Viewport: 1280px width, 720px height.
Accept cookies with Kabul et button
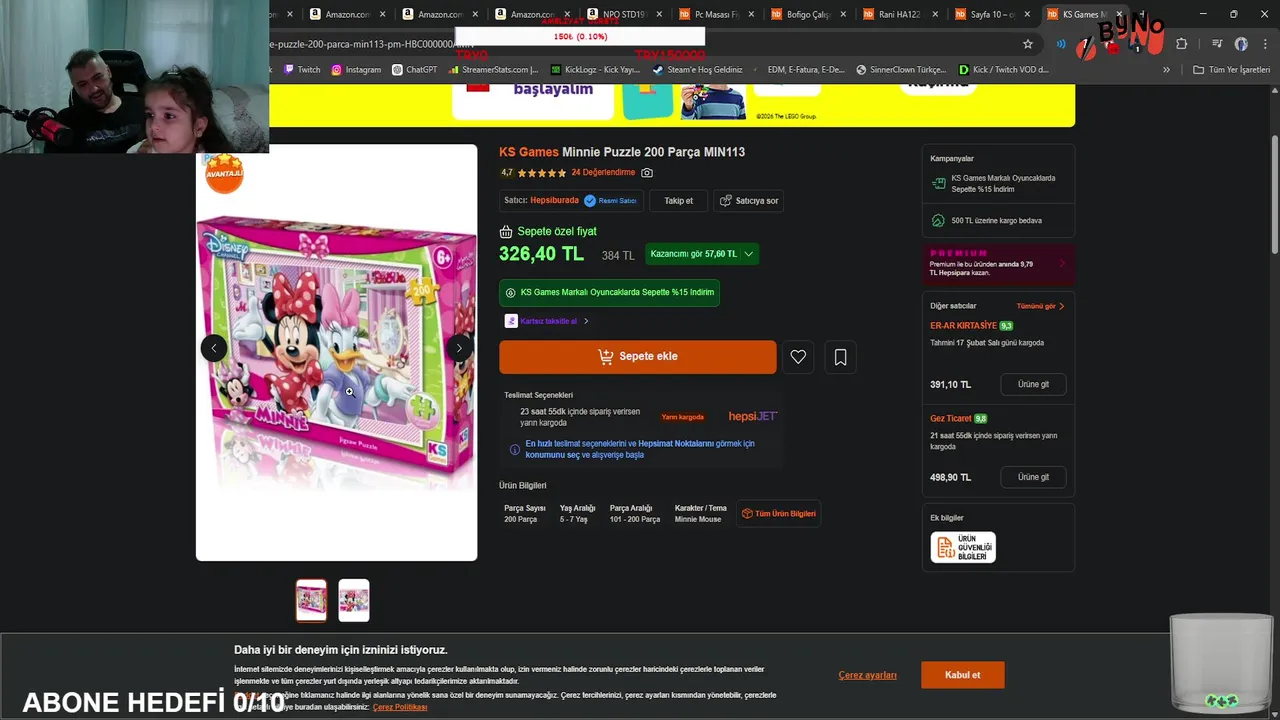(x=963, y=675)
